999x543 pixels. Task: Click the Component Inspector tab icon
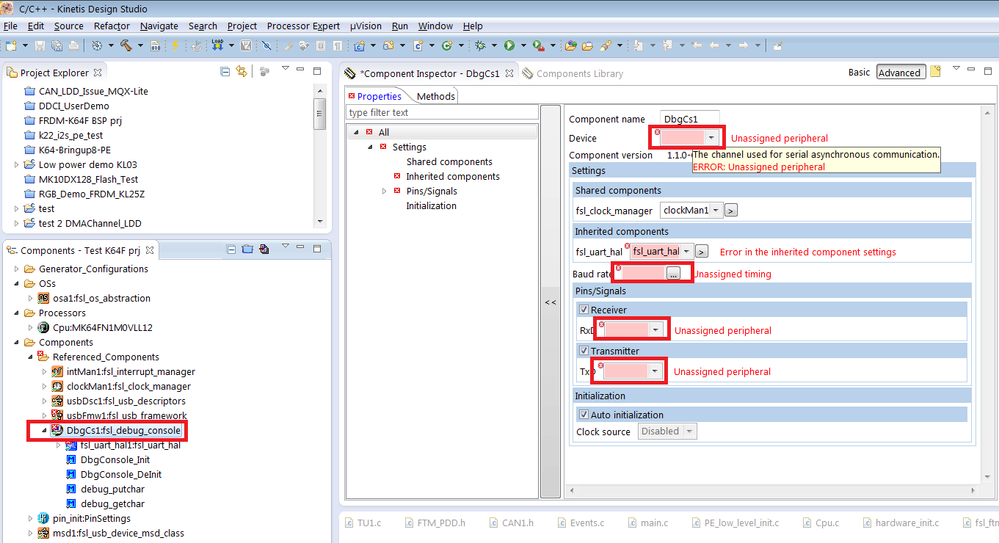[350, 73]
